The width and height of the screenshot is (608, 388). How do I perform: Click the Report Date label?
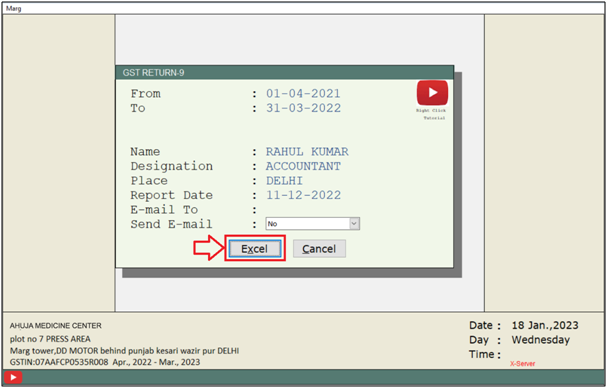pos(171,195)
